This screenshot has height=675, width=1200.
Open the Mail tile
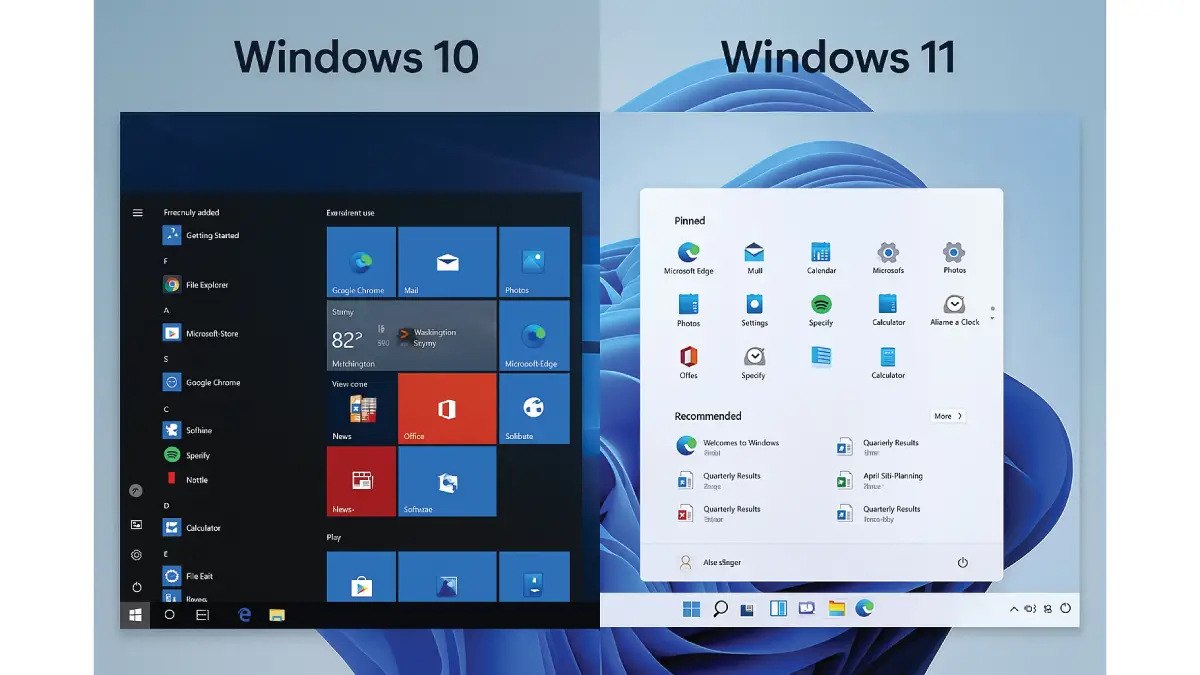[x=447, y=262]
